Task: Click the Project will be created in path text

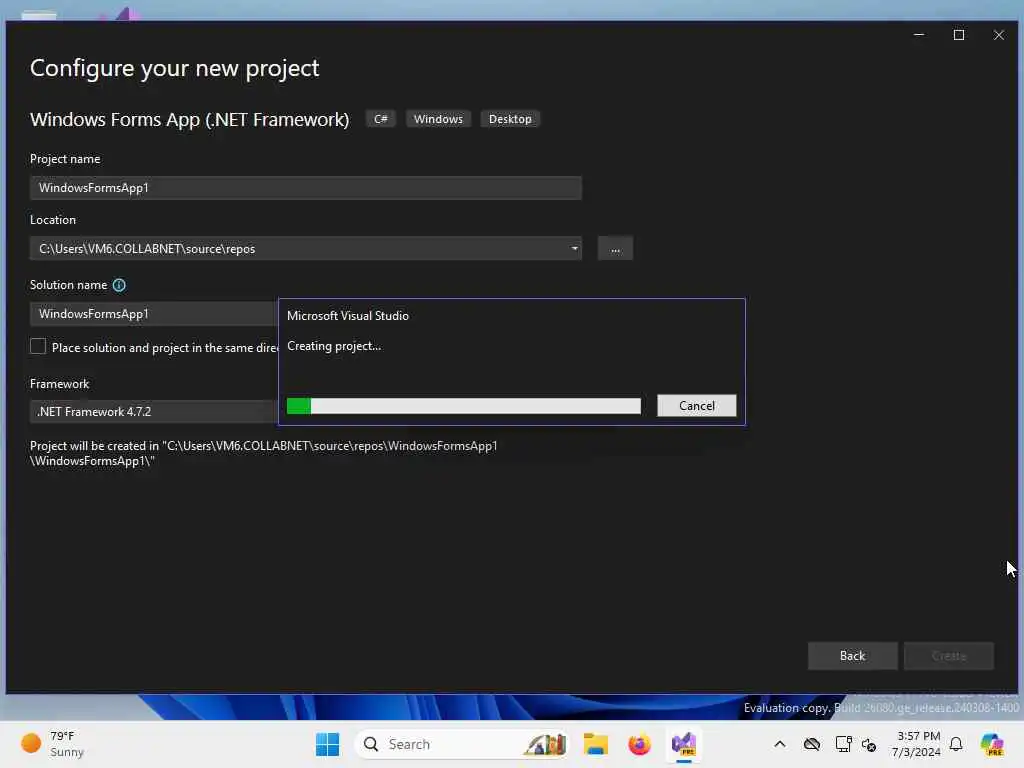Action: coord(264,453)
